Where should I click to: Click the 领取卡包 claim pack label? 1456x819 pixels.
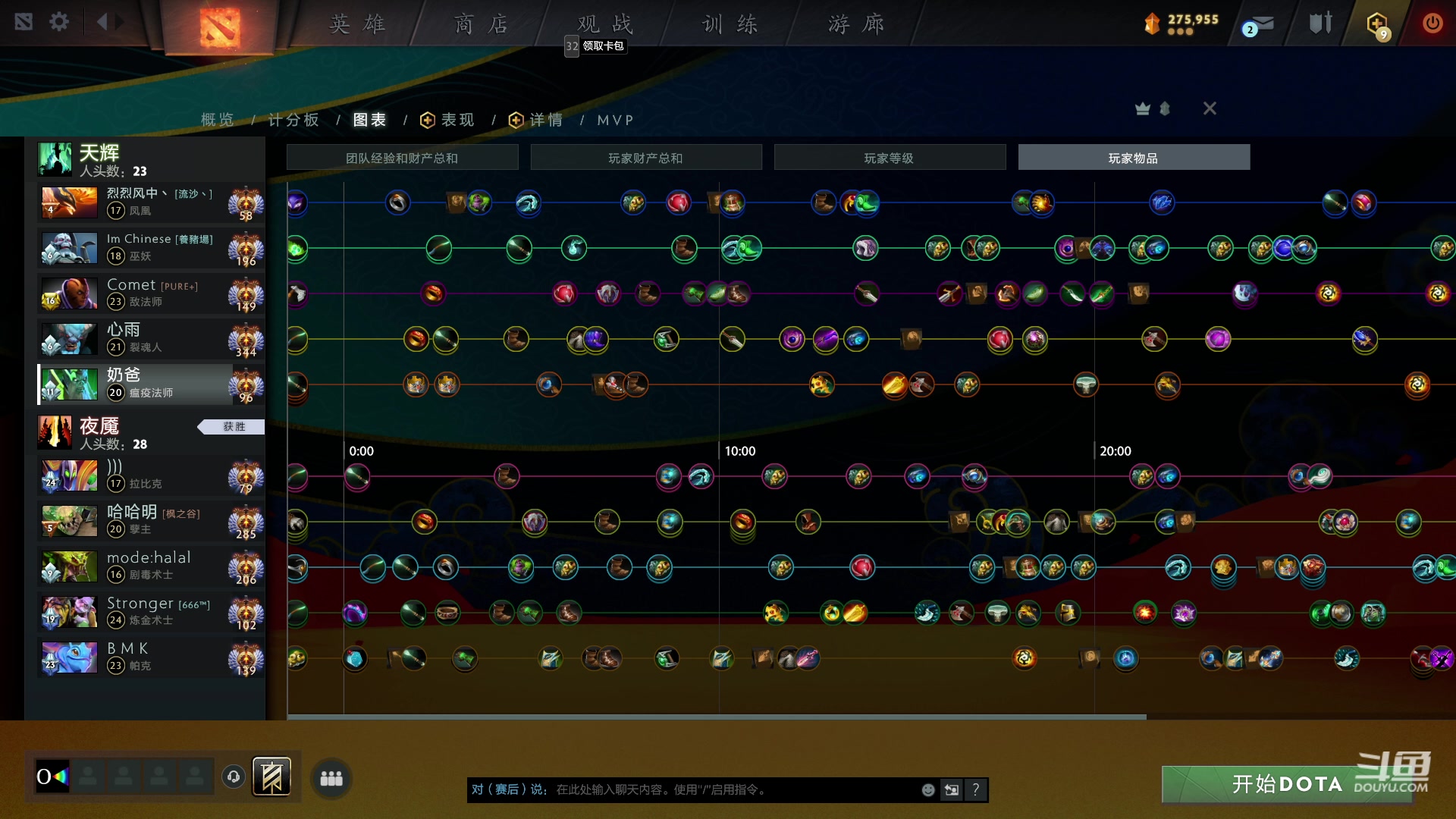[x=603, y=46]
